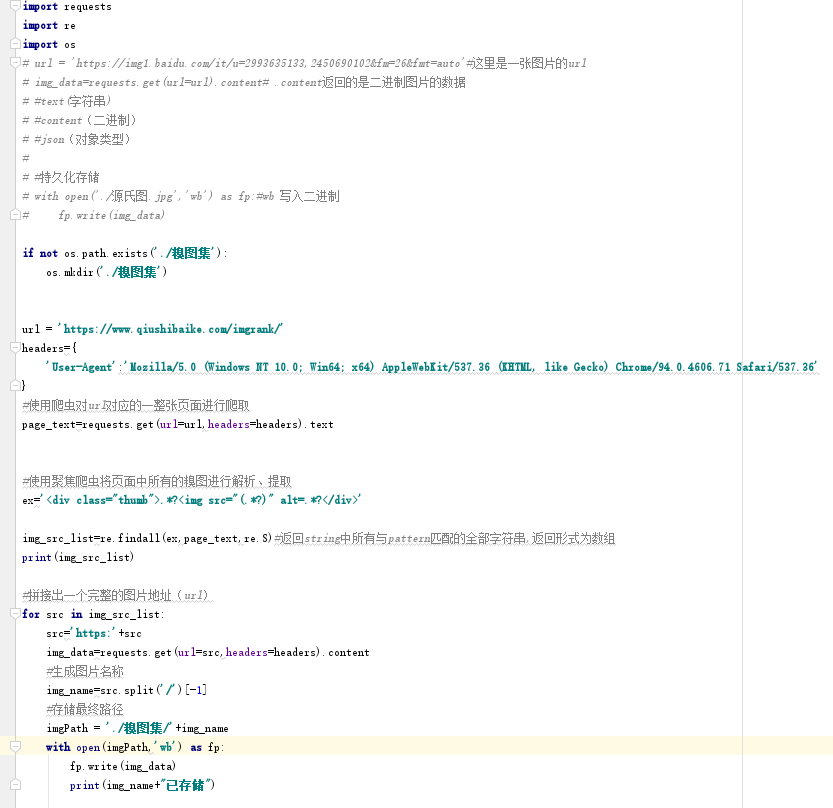Viewport: 833px width, 808px height.
Task: Collapse the comment block starting at '# url ='
Action: (15, 63)
